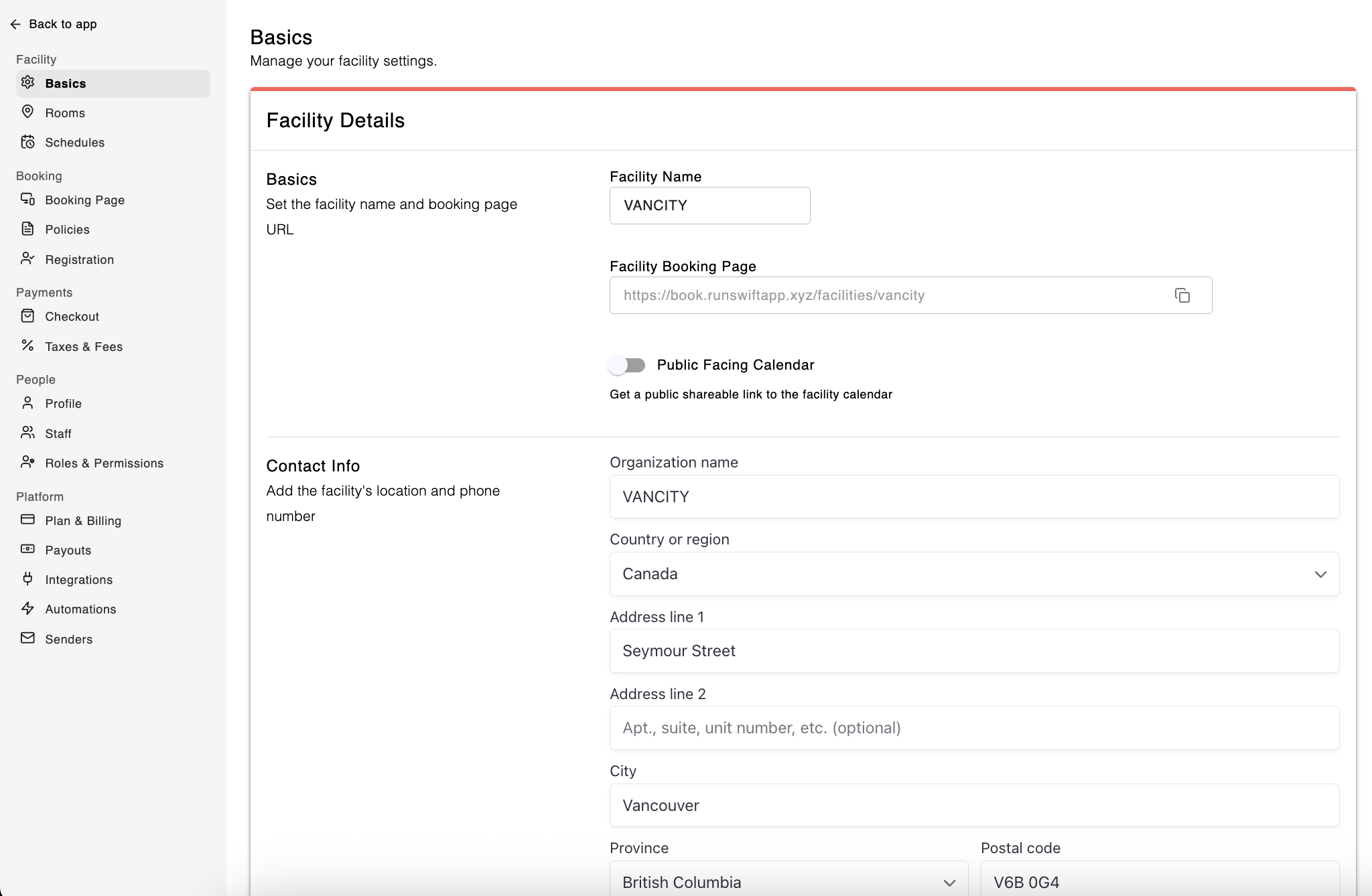1372x896 pixels.
Task: Click the Address line 2 field
Action: (x=974, y=728)
